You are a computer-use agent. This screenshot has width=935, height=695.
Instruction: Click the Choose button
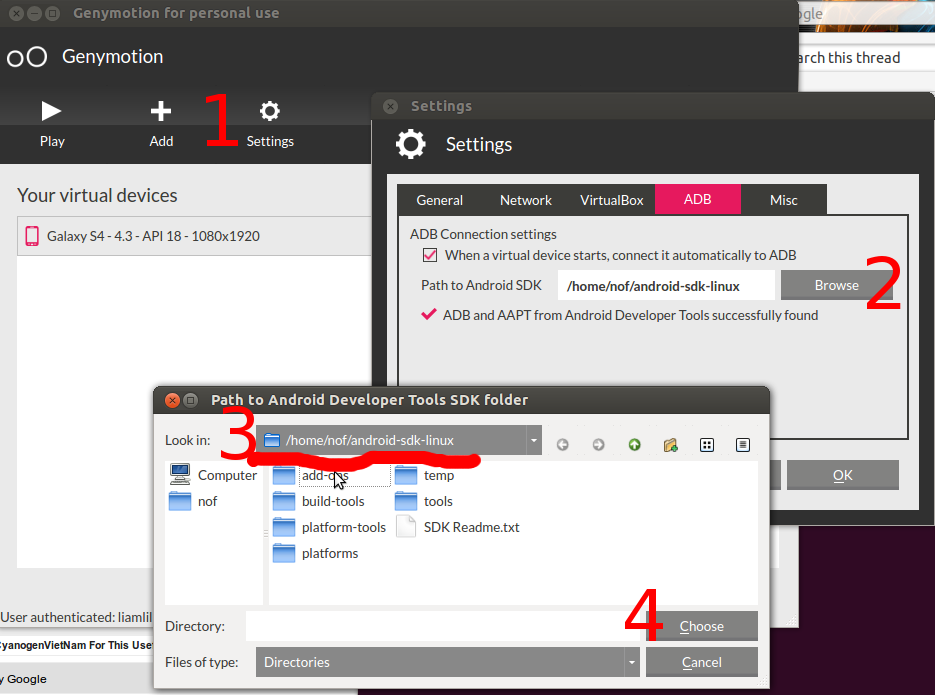coord(702,626)
